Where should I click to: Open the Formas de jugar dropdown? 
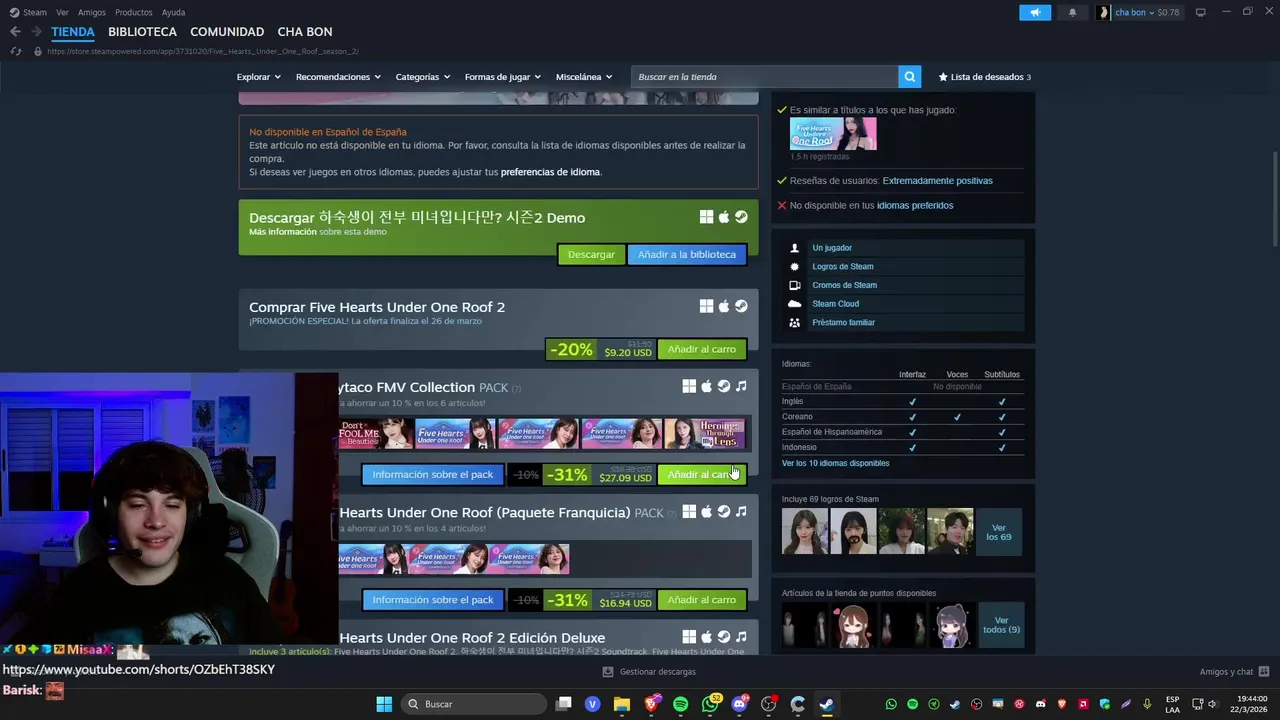(x=503, y=77)
